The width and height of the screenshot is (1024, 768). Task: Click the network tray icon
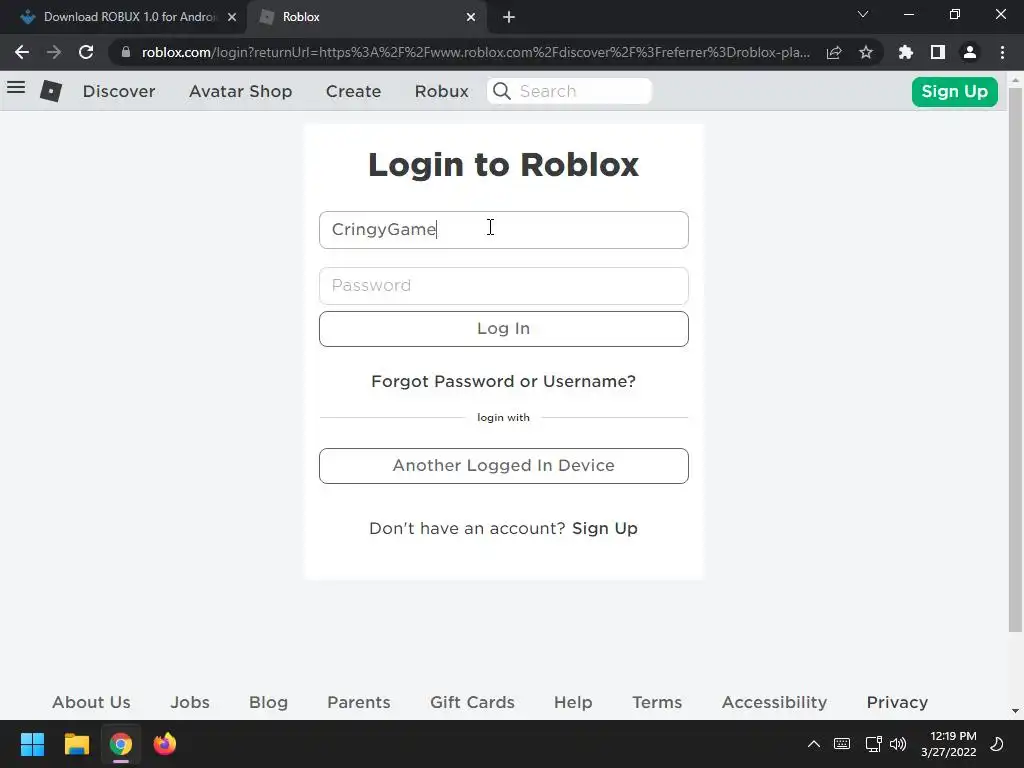coord(873,744)
